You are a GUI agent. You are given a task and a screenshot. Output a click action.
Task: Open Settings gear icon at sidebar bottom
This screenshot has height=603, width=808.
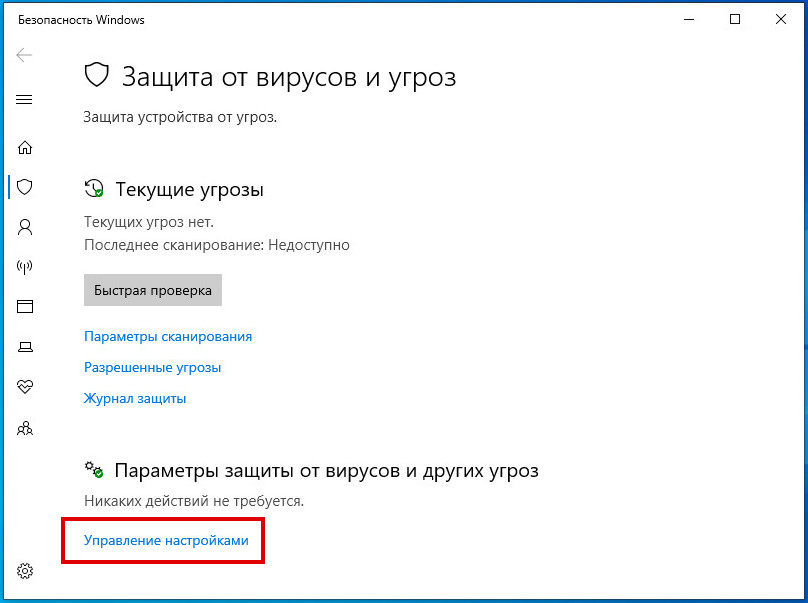pyautogui.click(x=25, y=571)
